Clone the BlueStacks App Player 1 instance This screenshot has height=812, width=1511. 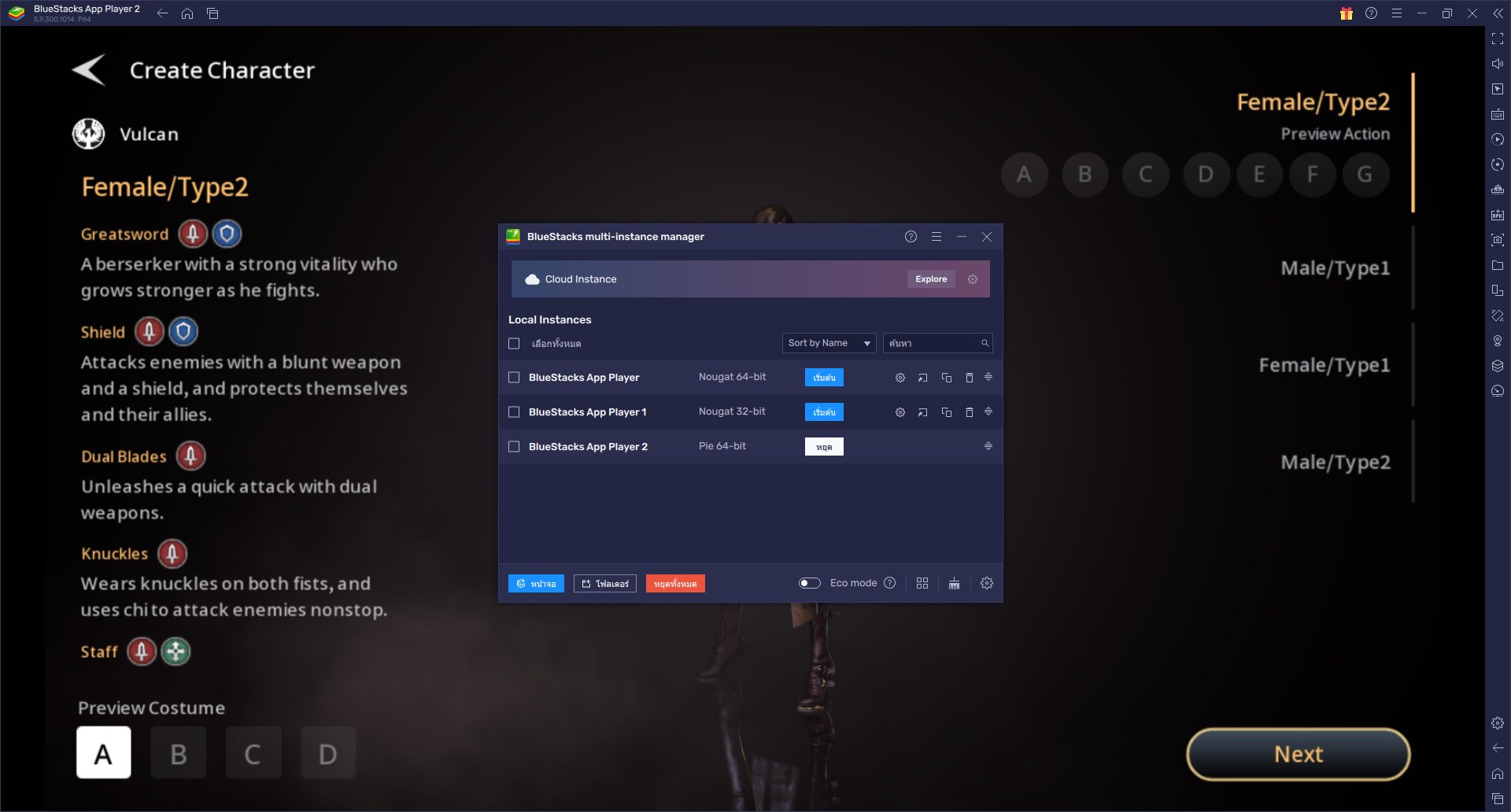(947, 412)
